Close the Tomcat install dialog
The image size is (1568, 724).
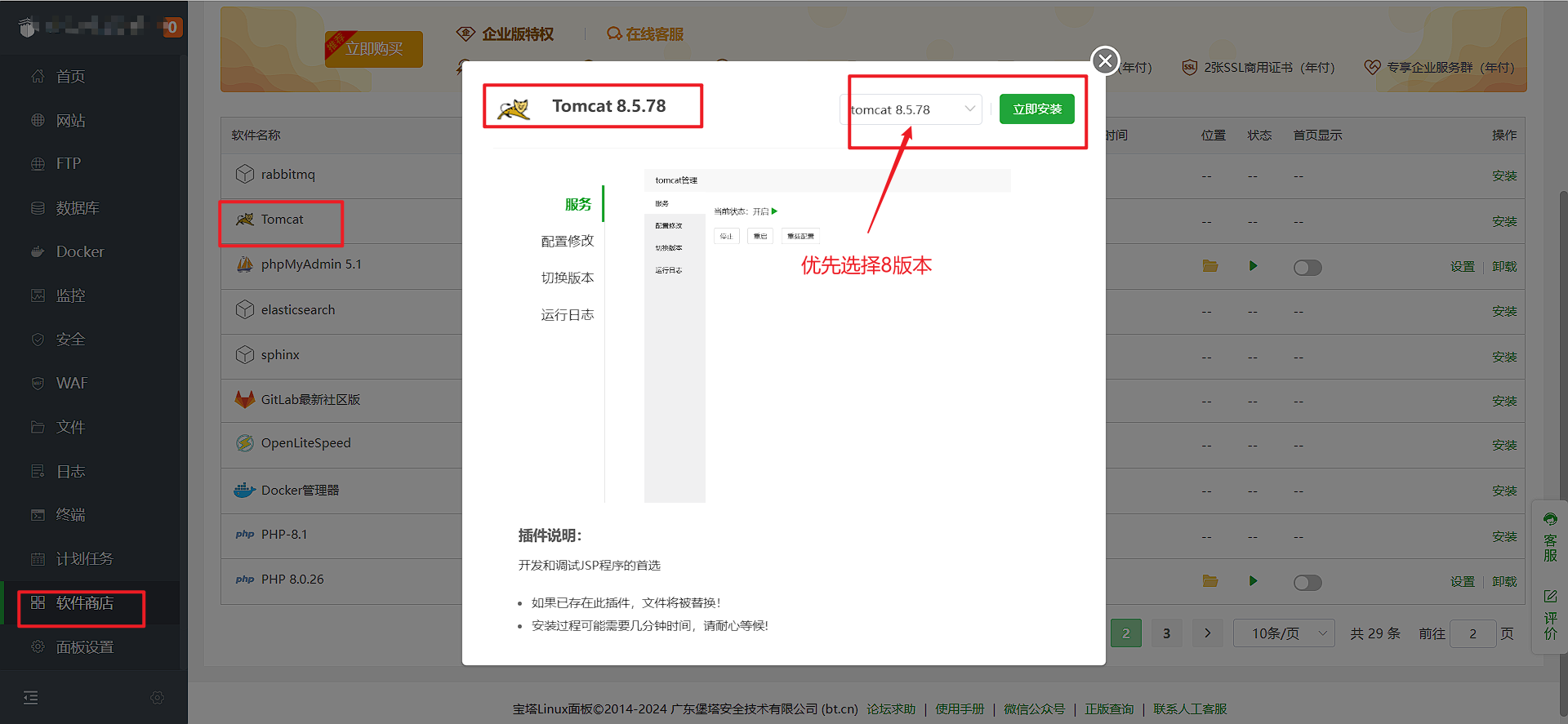[x=1105, y=60]
